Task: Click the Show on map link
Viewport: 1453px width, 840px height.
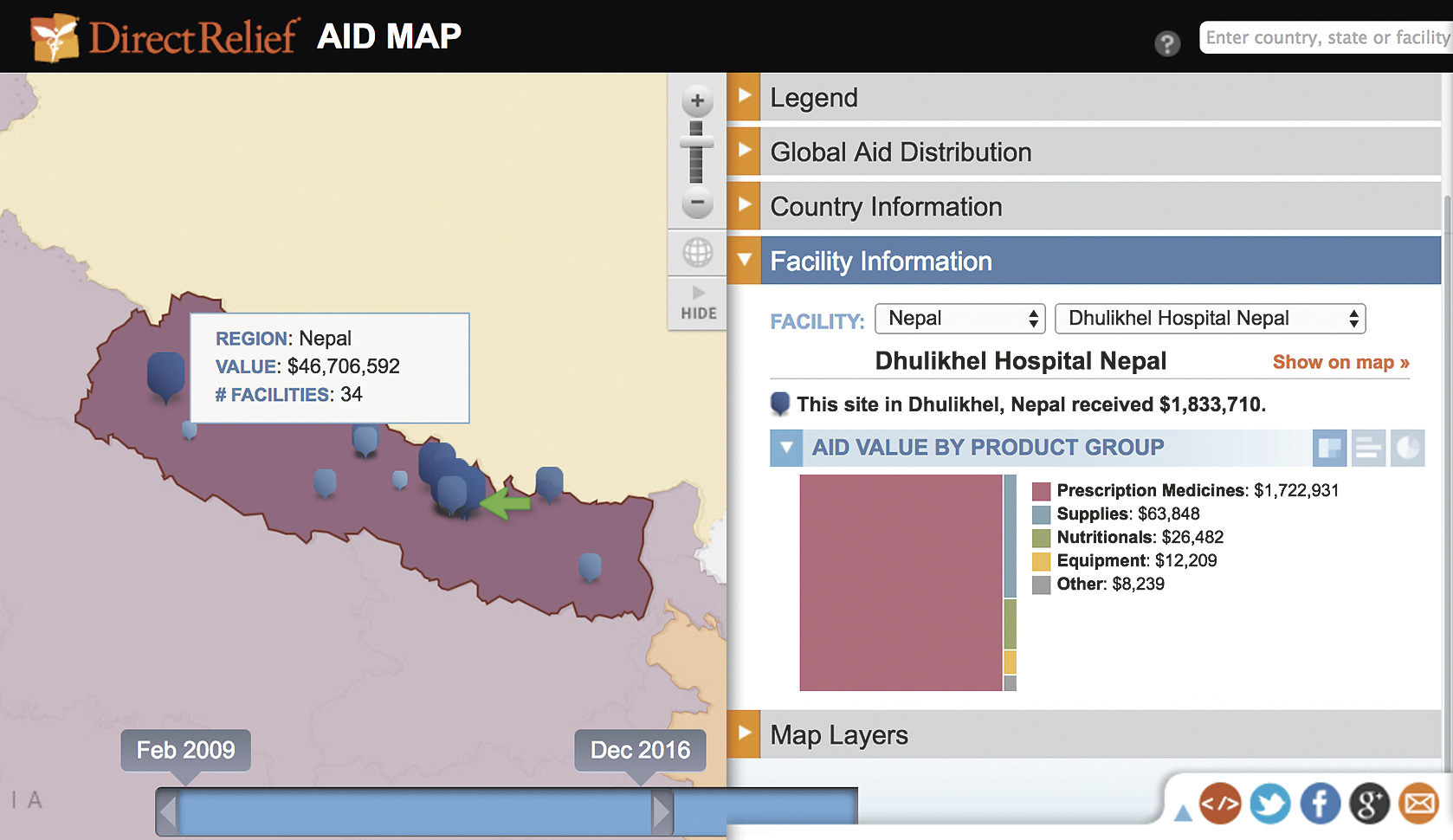Action: [1340, 362]
